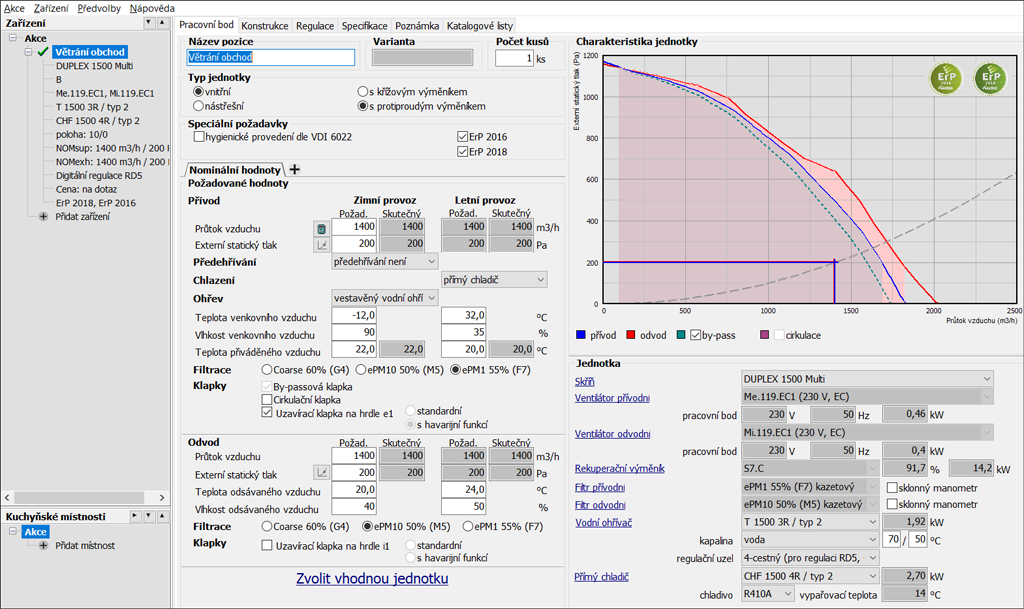Click the left arrow of the tree horizontal scrollbar
Image resolution: width=1024 pixels, height=609 pixels.
(x=8, y=497)
